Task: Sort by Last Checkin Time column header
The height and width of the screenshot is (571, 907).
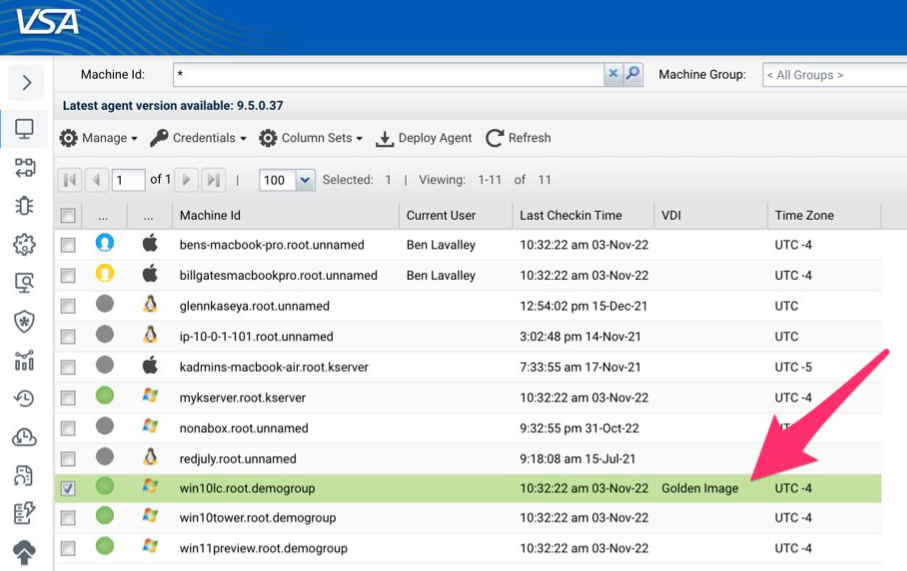Action: click(x=584, y=215)
